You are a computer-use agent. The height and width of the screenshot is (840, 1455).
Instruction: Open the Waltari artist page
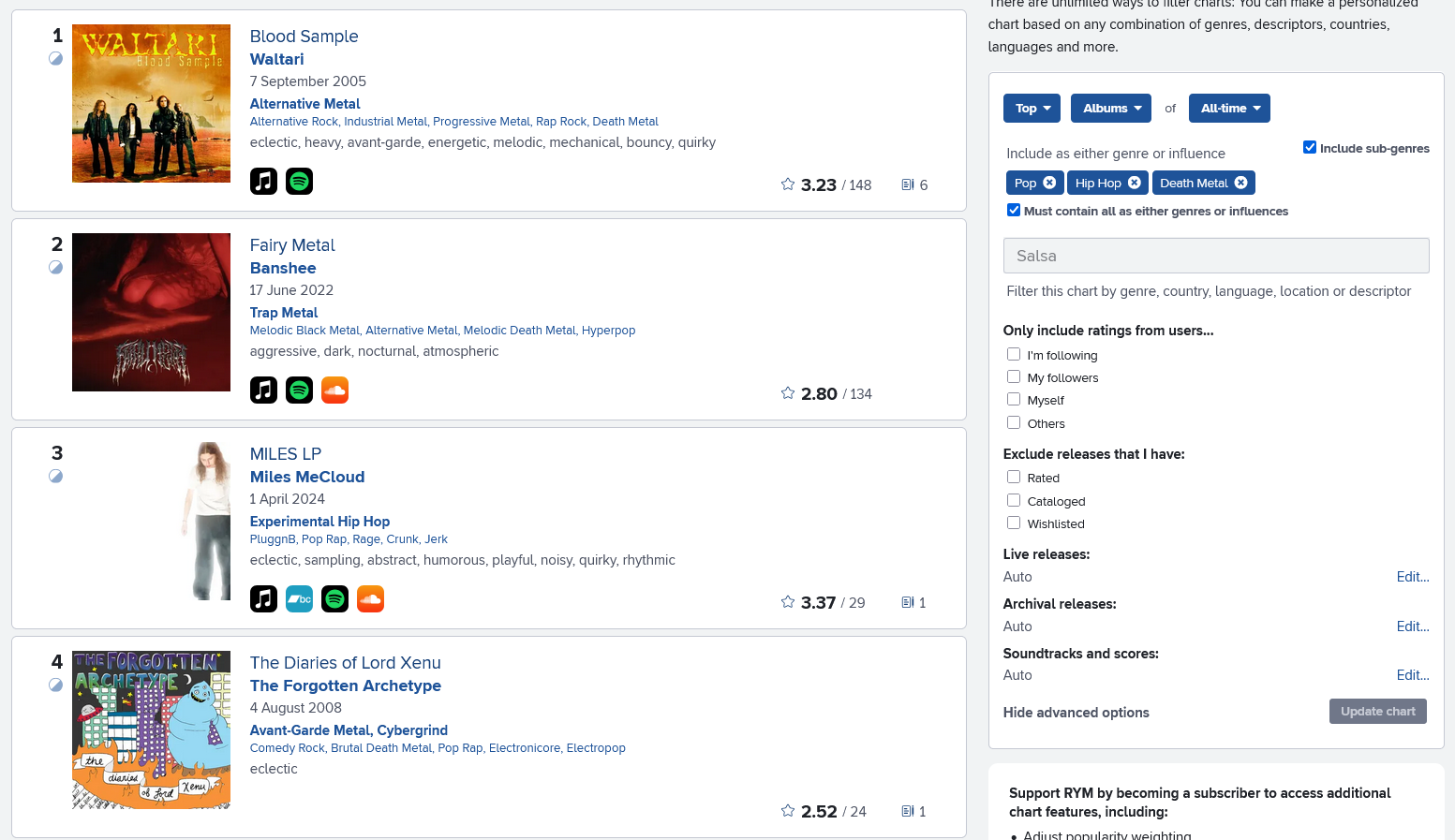click(x=276, y=59)
